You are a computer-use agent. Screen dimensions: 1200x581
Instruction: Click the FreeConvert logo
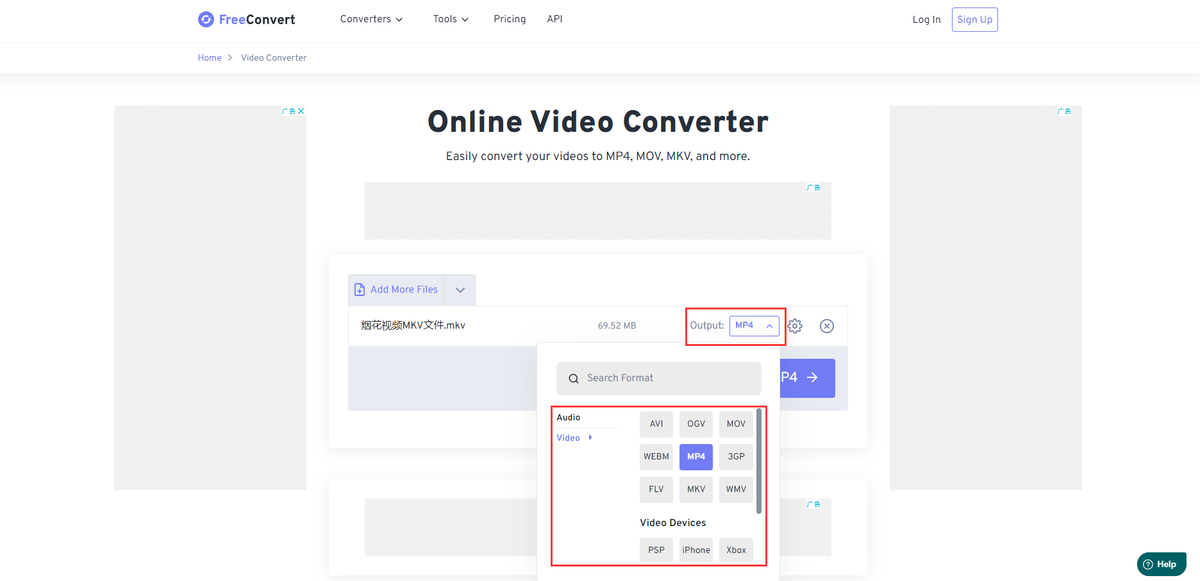246,19
